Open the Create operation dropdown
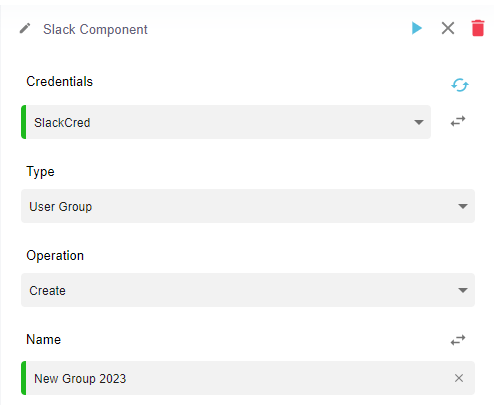 tap(248, 290)
